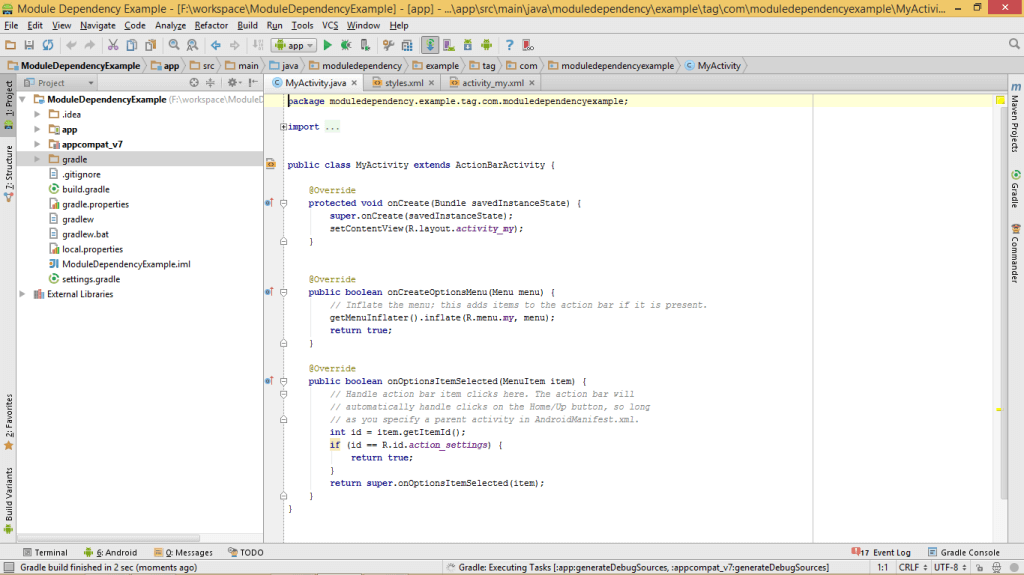Switch to the activity_my.xml tab

coord(492,83)
